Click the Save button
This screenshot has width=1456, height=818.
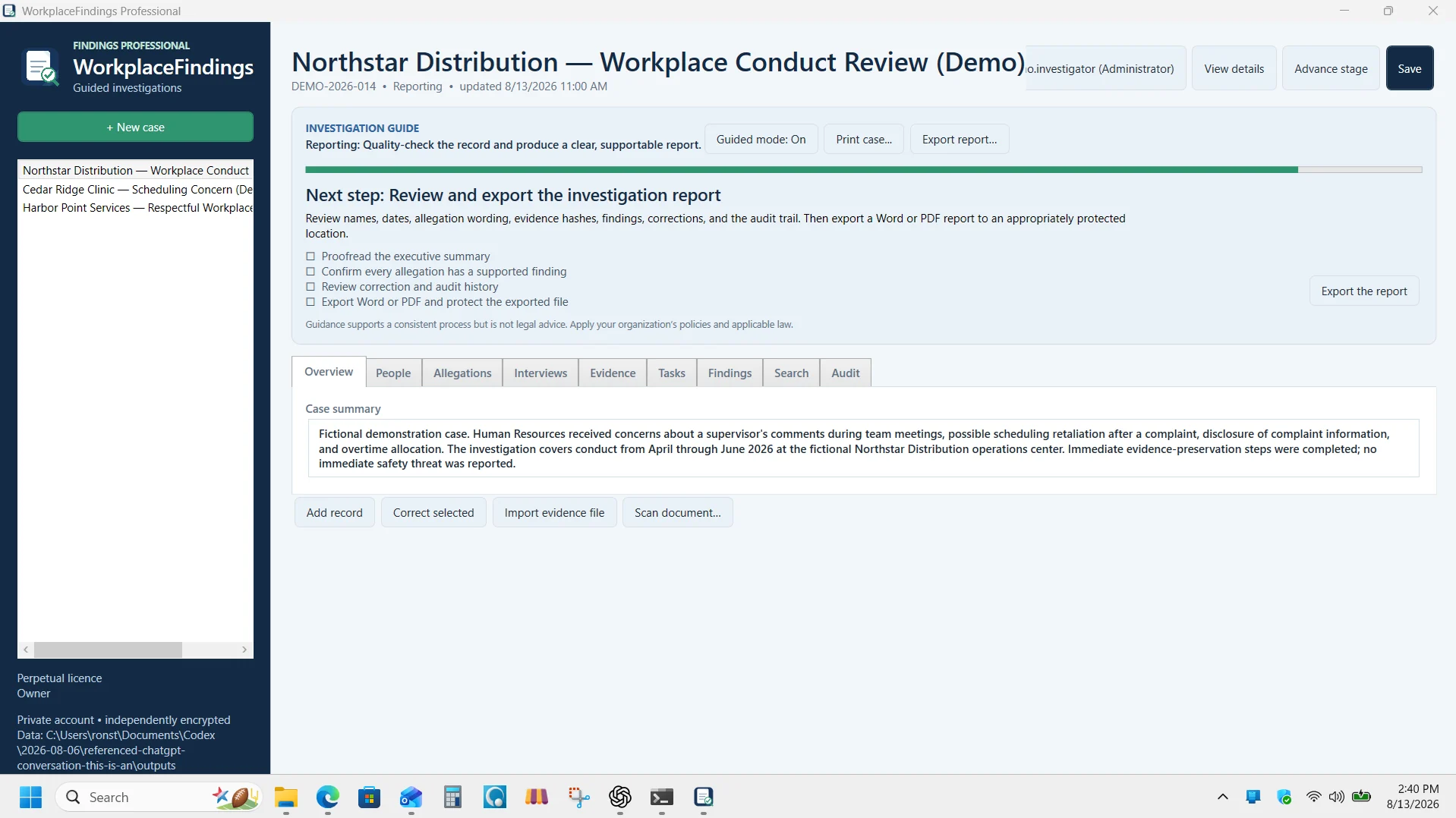click(1410, 68)
